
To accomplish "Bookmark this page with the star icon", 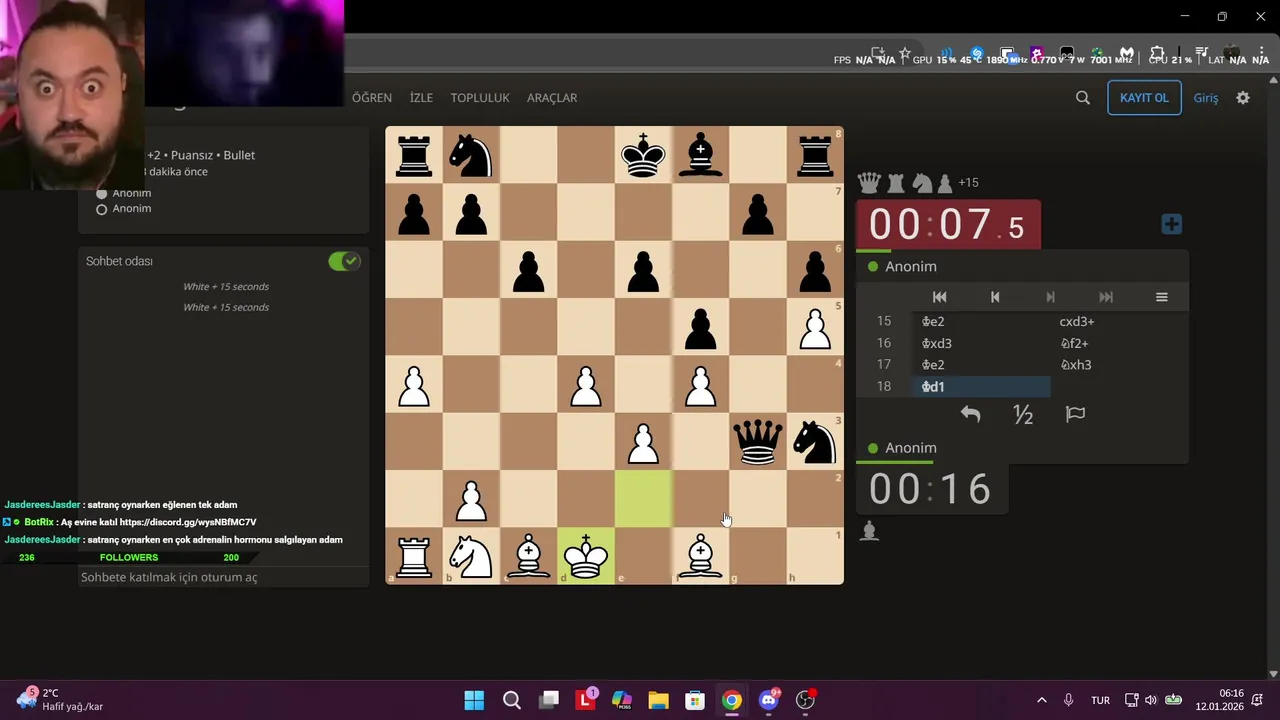I will (x=905, y=54).
